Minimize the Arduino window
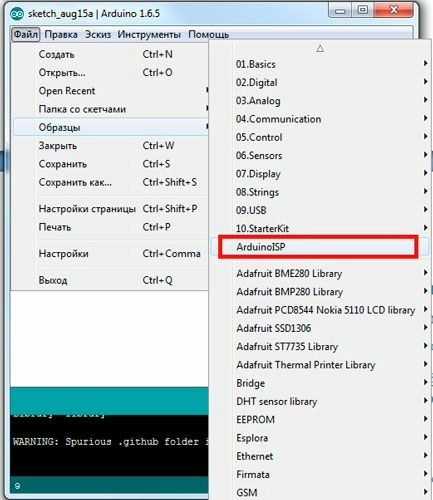The height and width of the screenshot is (500, 433). [x=340, y=11]
